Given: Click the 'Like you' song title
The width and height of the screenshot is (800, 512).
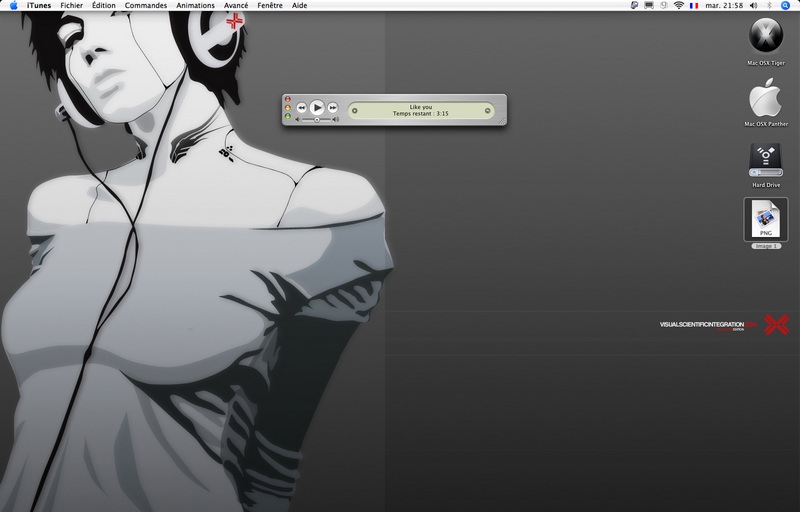Looking at the screenshot, I should pos(421,107).
